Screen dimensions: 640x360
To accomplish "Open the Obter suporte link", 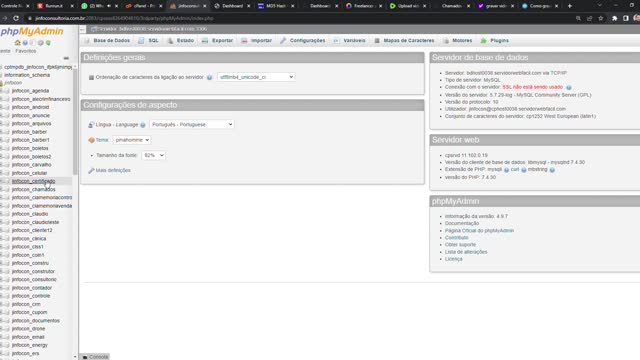I will pyautogui.click(x=460, y=244).
